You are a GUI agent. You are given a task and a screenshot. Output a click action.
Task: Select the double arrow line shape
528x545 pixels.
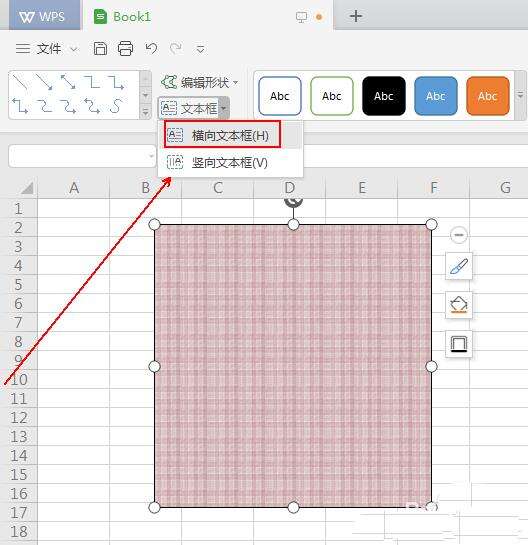[68, 83]
